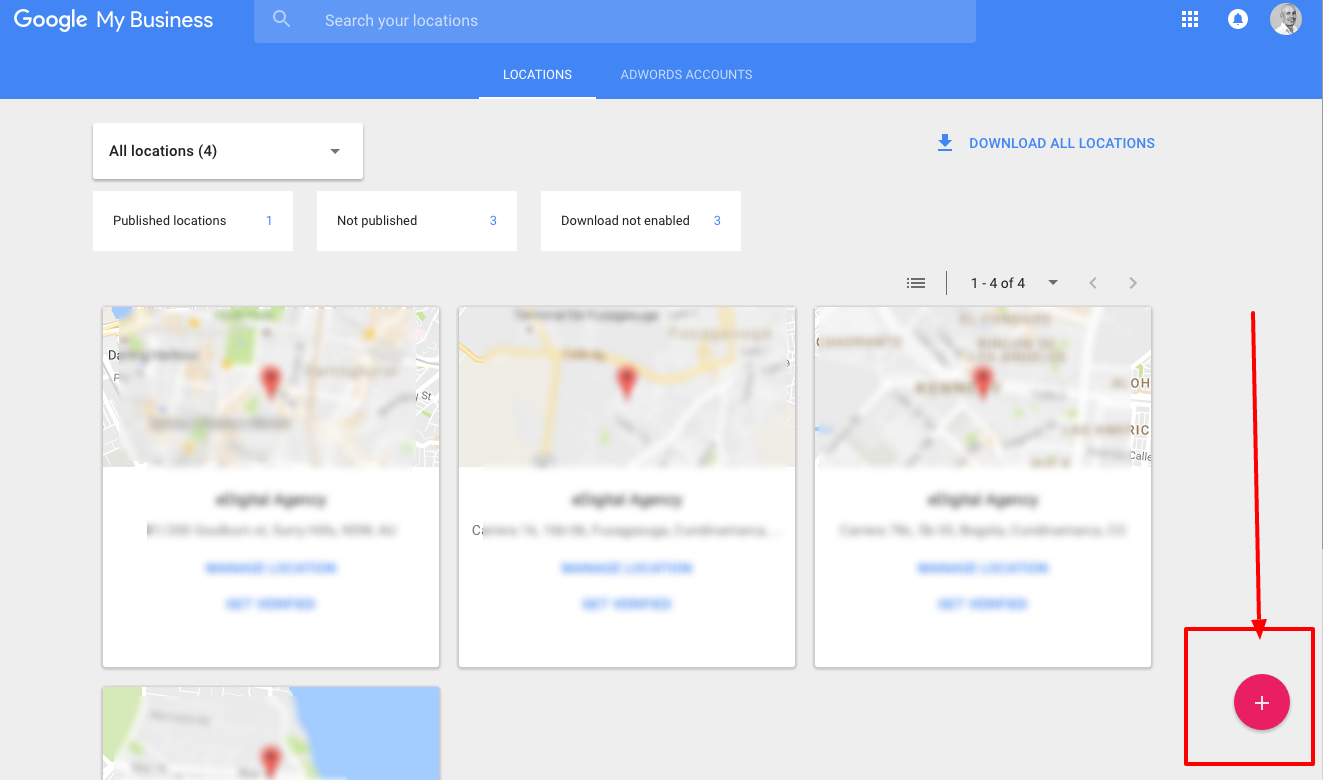Image resolution: width=1323 pixels, height=780 pixels.
Task: Click the red pin on Bogota map
Action: [983, 383]
